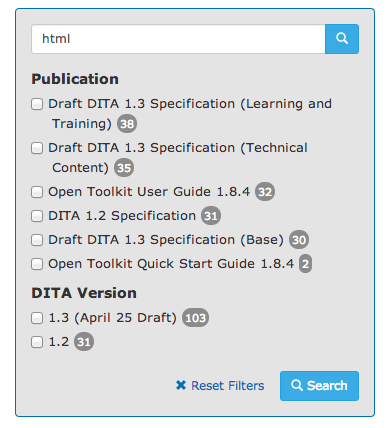Enable Open Toolkit User Guide 1.8.4 filter
Viewport: 390px width, 428px height.
click(37, 192)
